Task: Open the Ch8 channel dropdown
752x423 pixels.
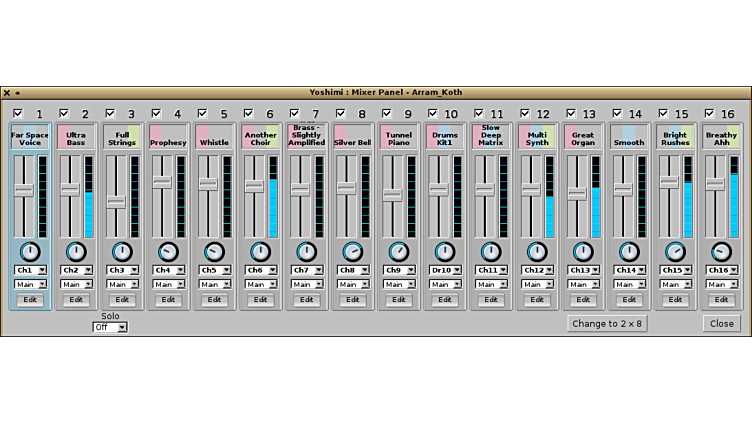Action: tap(353, 270)
